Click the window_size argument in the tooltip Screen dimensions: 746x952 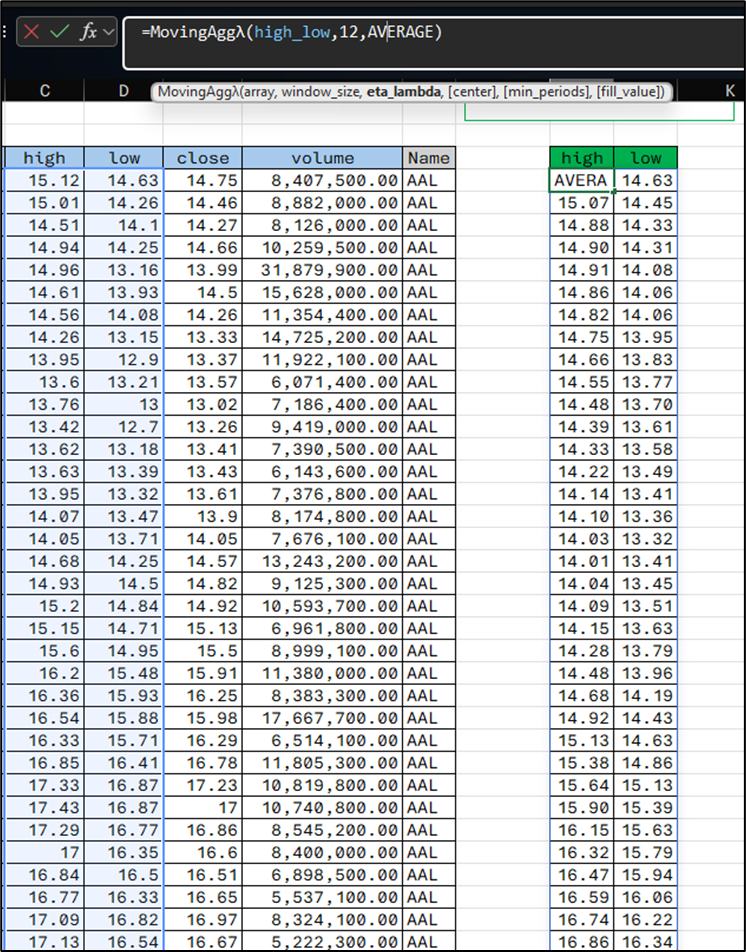[322, 92]
